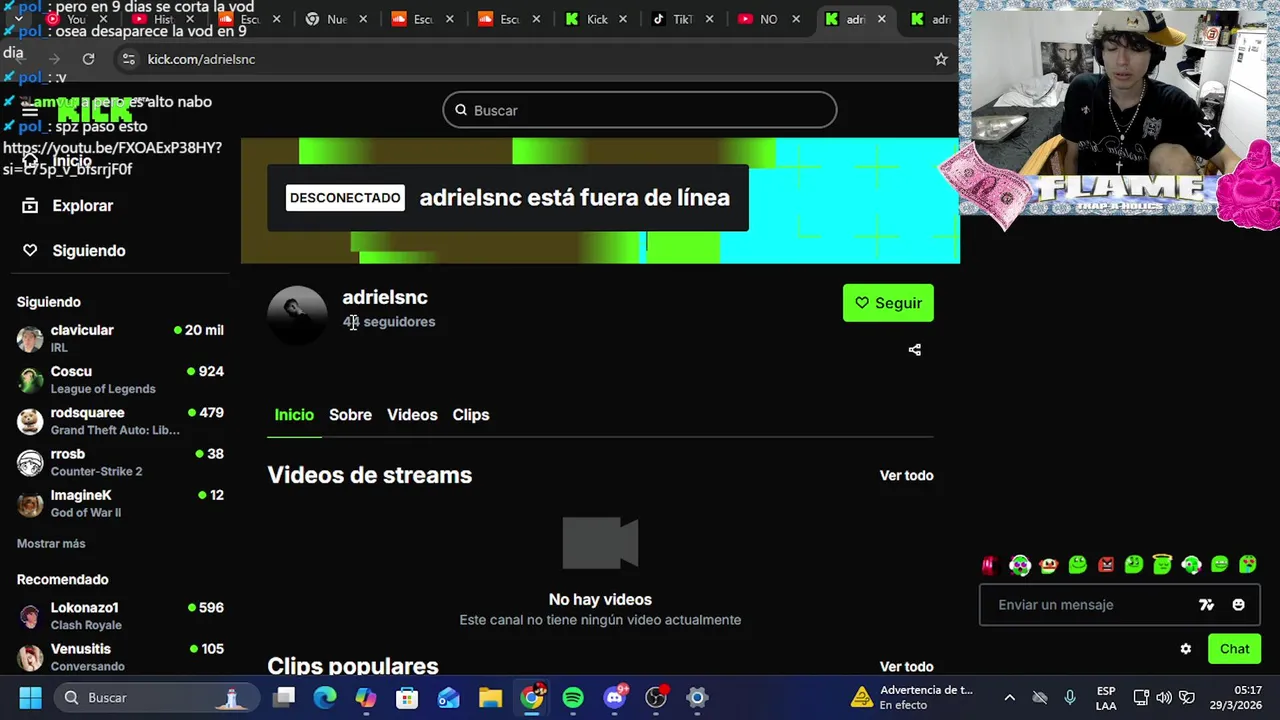Viewport: 1280px width, 720px height.
Task: Select the Inicio profile tab
Action: pyautogui.click(x=294, y=415)
